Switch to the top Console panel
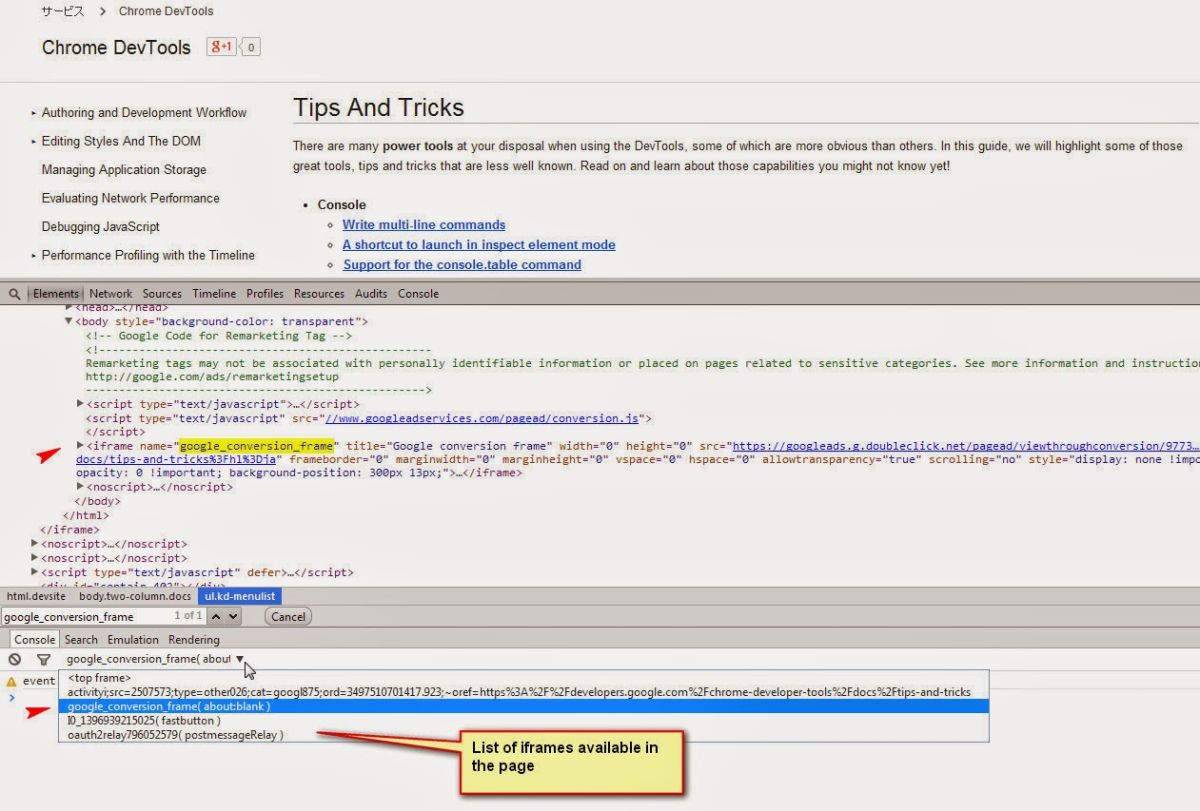Image resolution: width=1200 pixels, height=811 pixels. (x=418, y=294)
